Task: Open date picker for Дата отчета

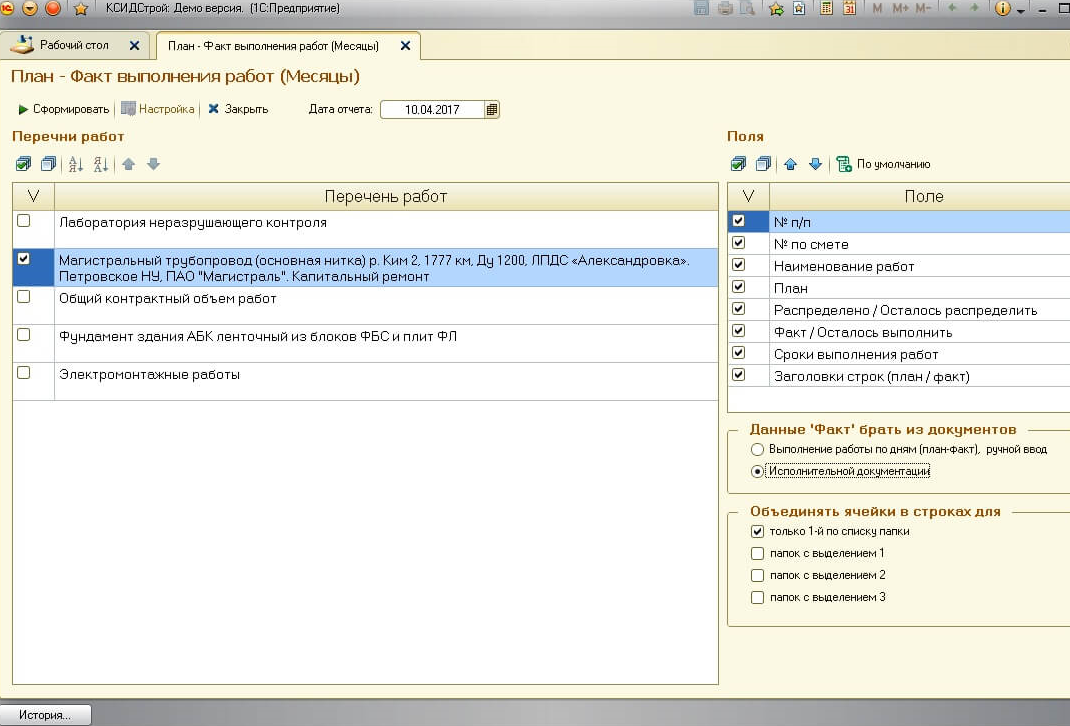Action: (492, 110)
